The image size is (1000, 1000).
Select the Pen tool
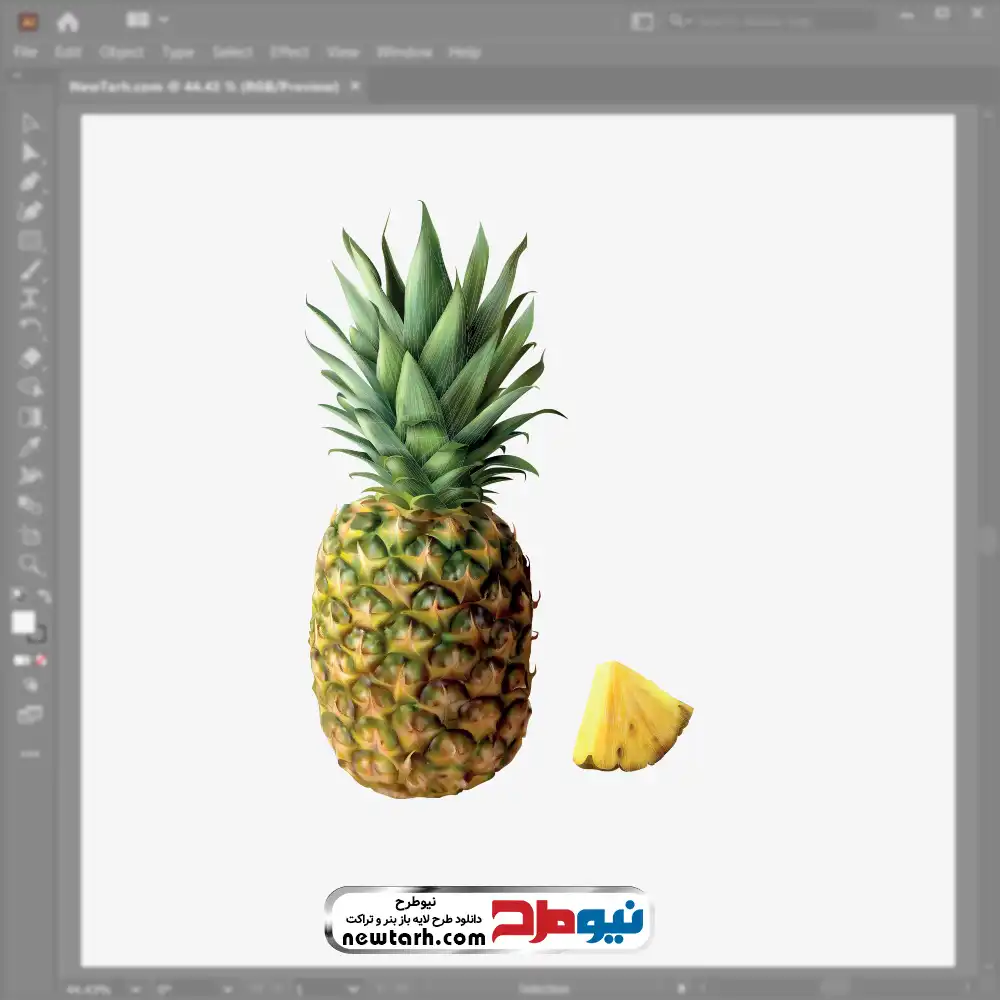(30, 182)
